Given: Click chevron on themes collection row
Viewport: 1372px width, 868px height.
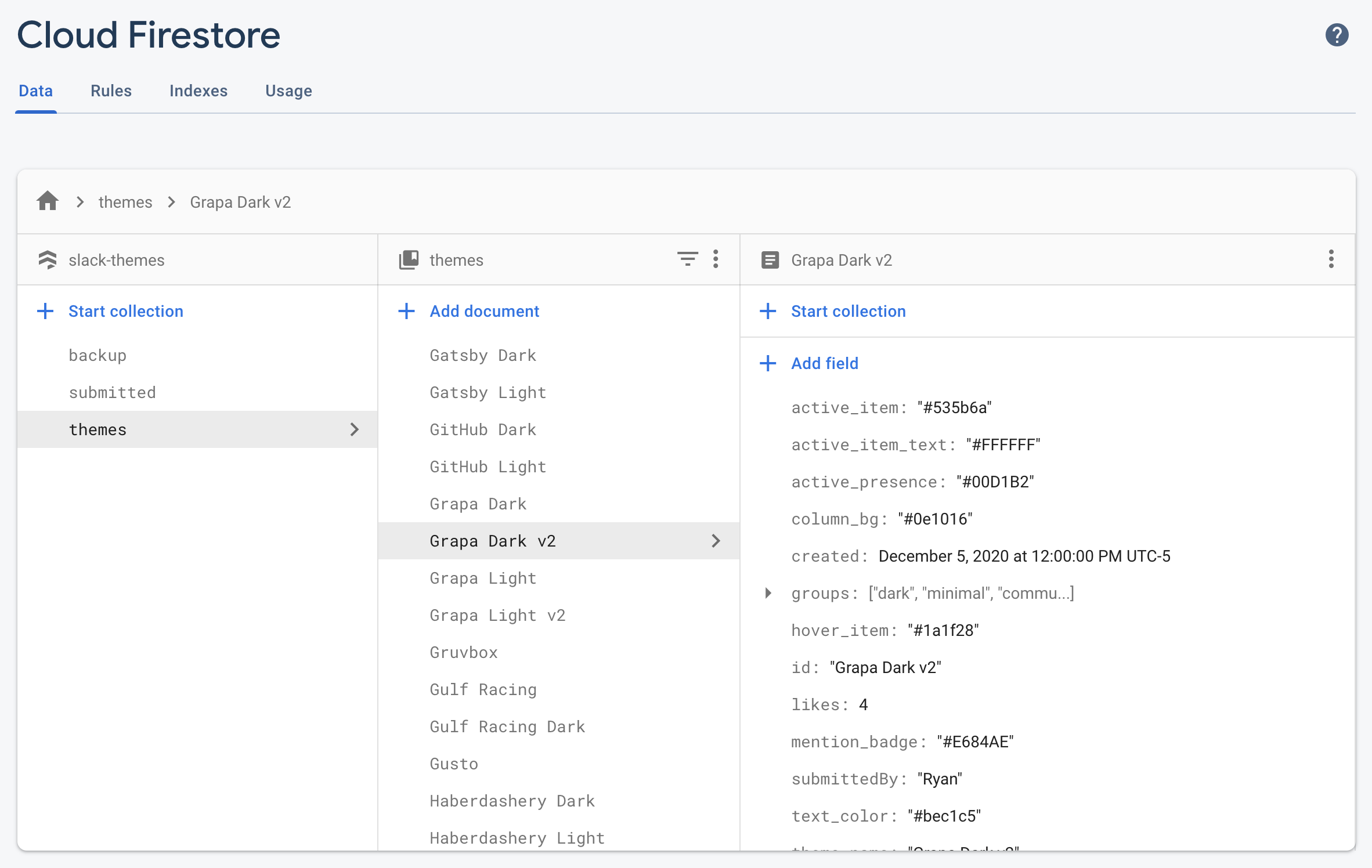Looking at the screenshot, I should point(354,429).
